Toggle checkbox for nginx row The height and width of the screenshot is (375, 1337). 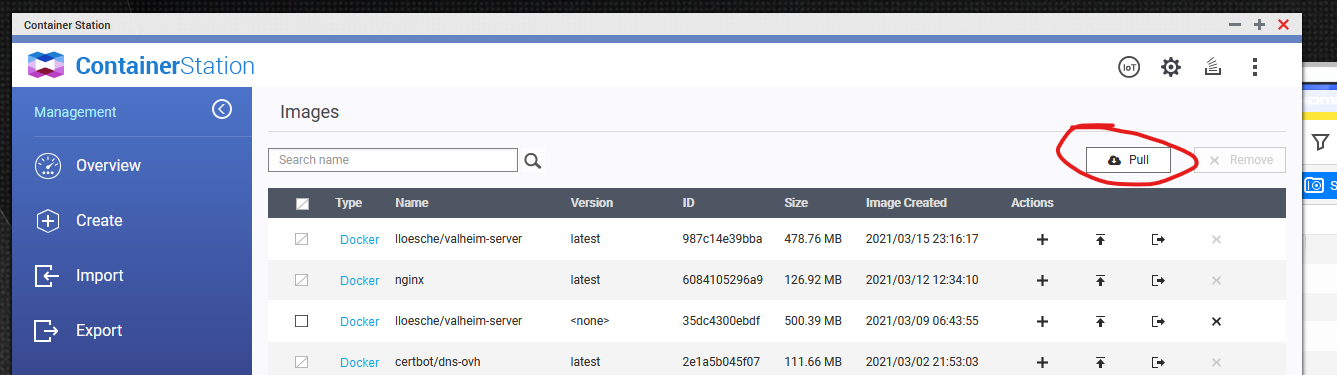[302, 281]
